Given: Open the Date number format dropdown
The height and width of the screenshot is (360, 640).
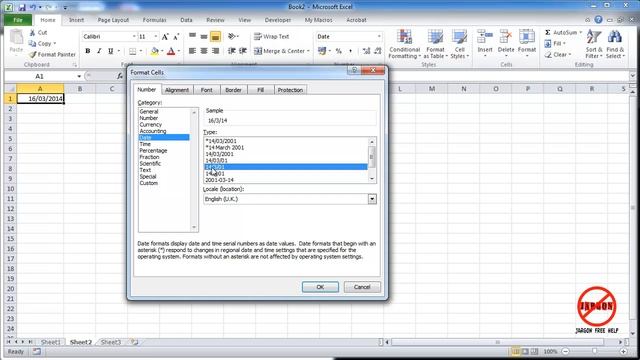Looking at the screenshot, I should tap(379, 37).
